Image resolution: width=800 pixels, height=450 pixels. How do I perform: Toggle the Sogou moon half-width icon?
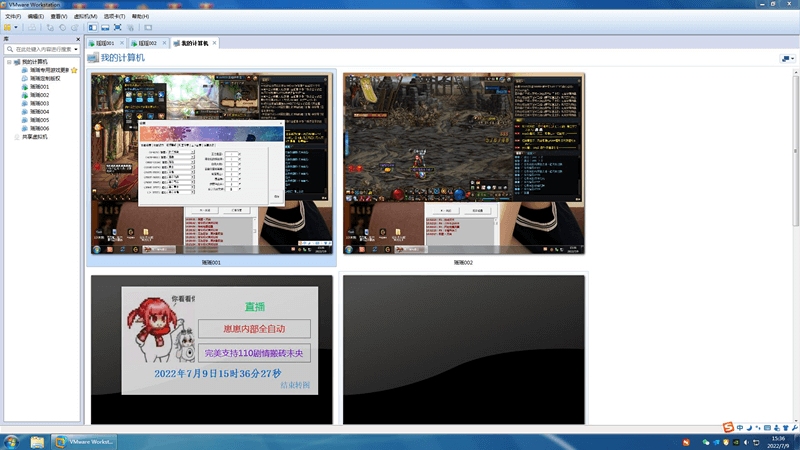tap(749, 428)
